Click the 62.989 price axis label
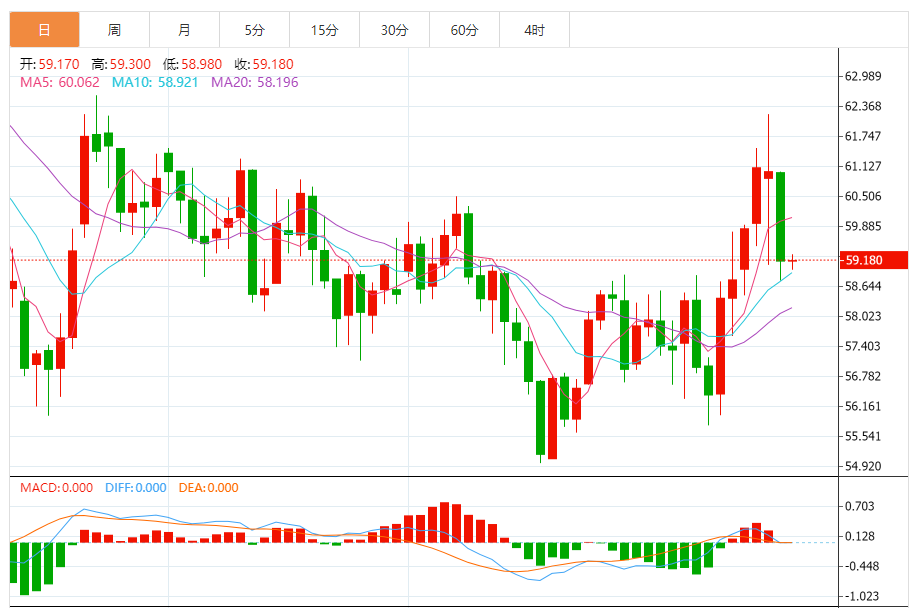 [x=862, y=77]
